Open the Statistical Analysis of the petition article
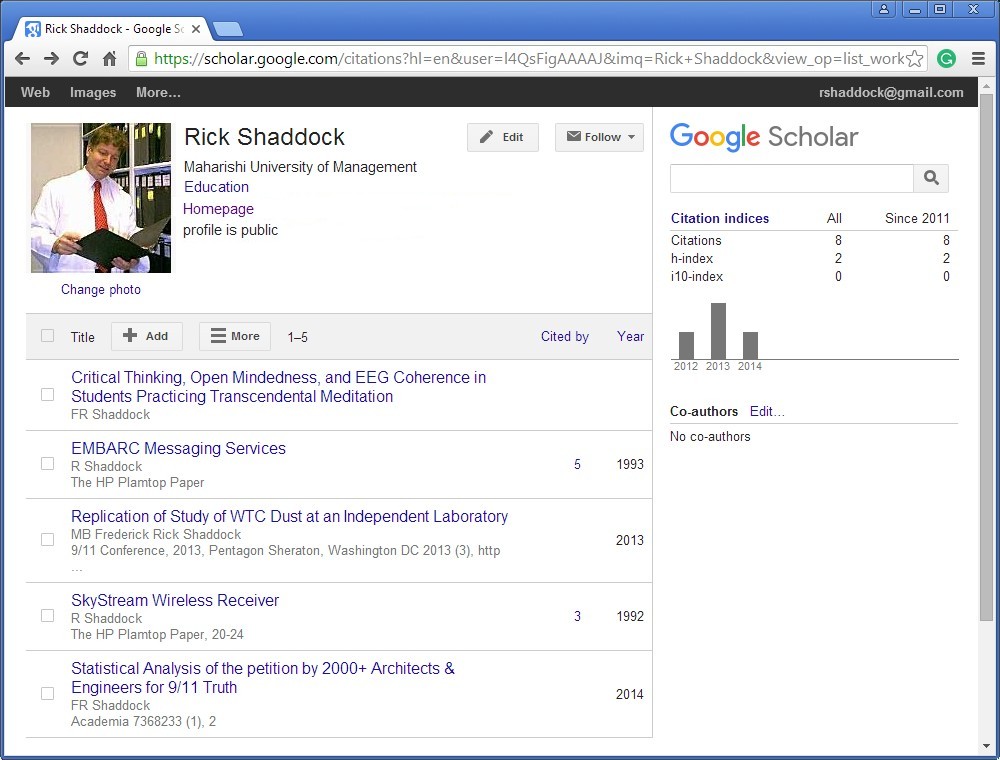The width and height of the screenshot is (1000, 760). (263, 678)
